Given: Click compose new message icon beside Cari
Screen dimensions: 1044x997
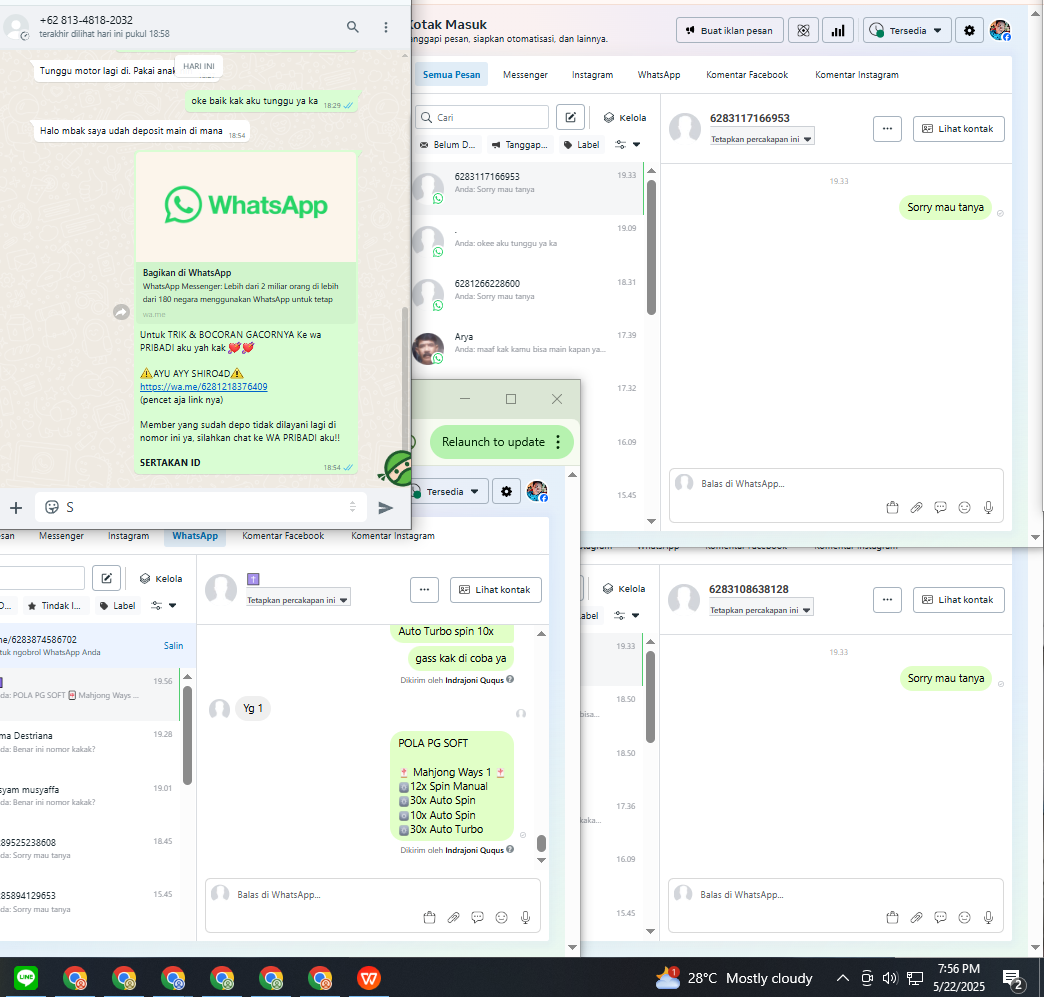Looking at the screenshot, I should pyautogui.click(x=571, y=117).
